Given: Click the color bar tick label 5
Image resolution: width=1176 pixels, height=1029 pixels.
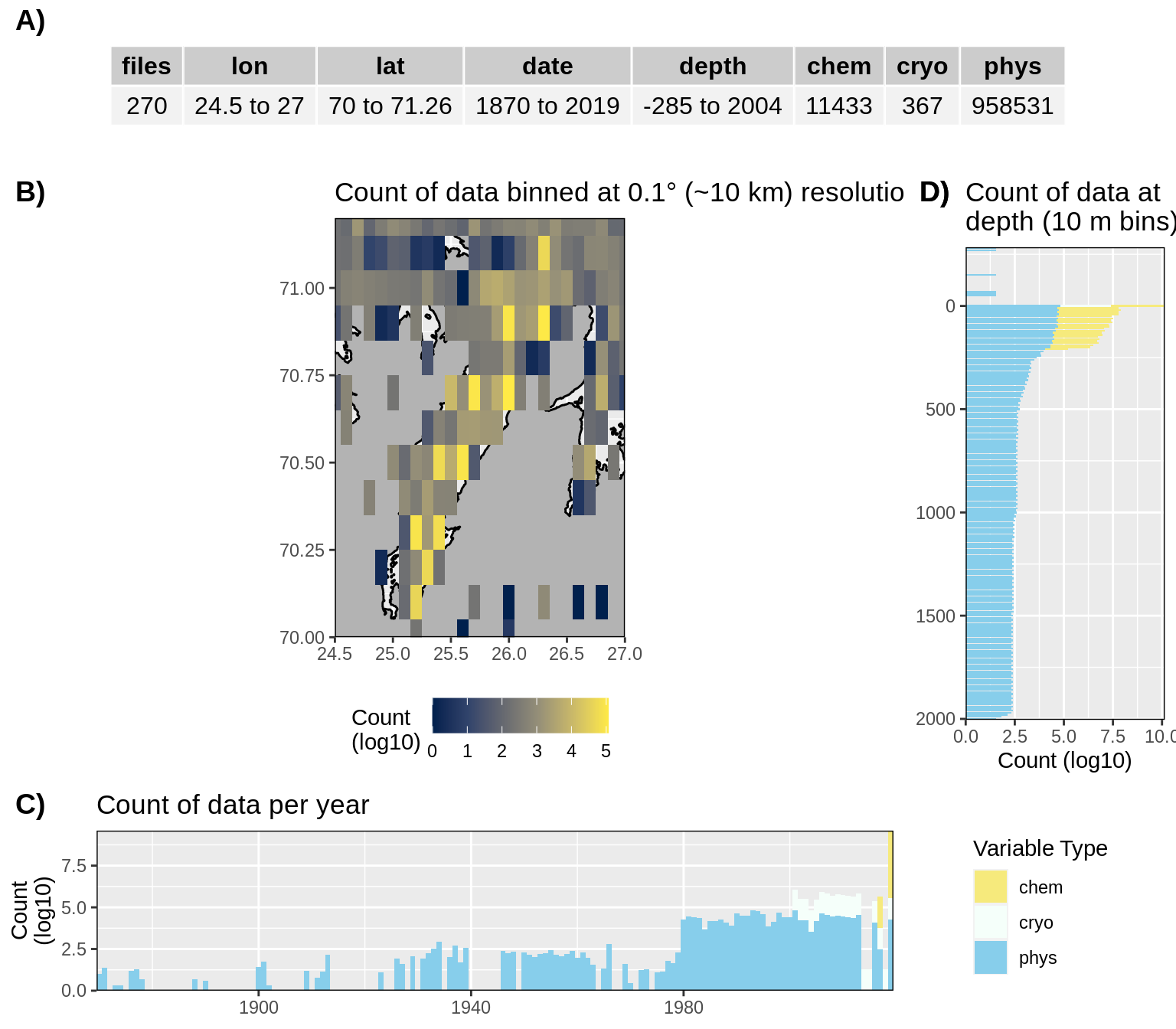Looking at the screenshot, I should (606, 751).
